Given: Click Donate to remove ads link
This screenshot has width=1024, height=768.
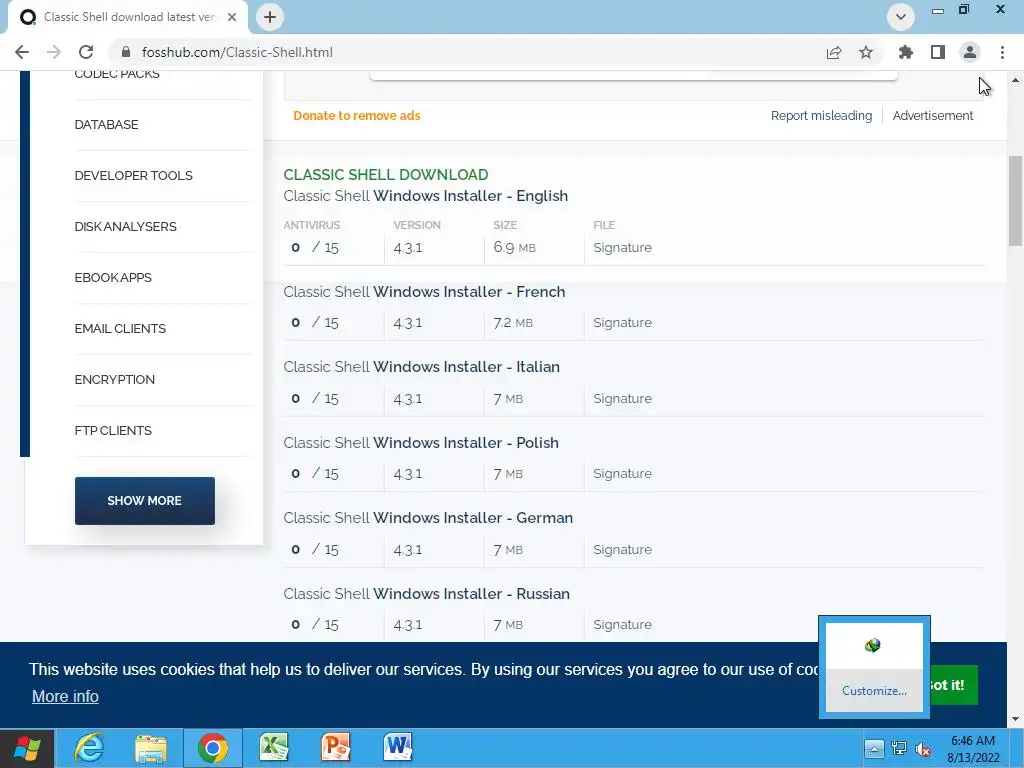Looking at the screenshot, I should click(357, 116).
